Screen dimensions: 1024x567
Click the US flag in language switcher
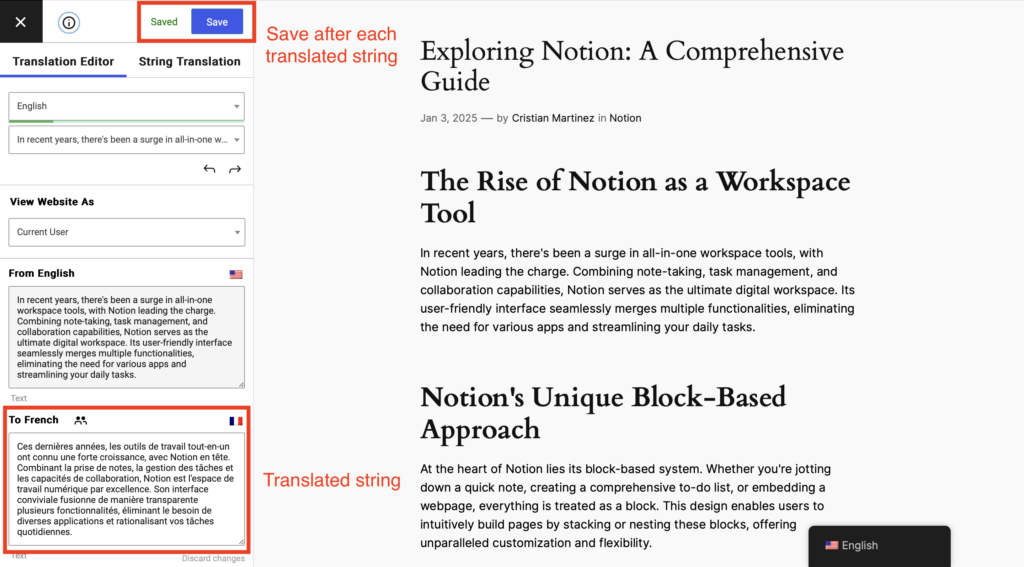[831, 545]
